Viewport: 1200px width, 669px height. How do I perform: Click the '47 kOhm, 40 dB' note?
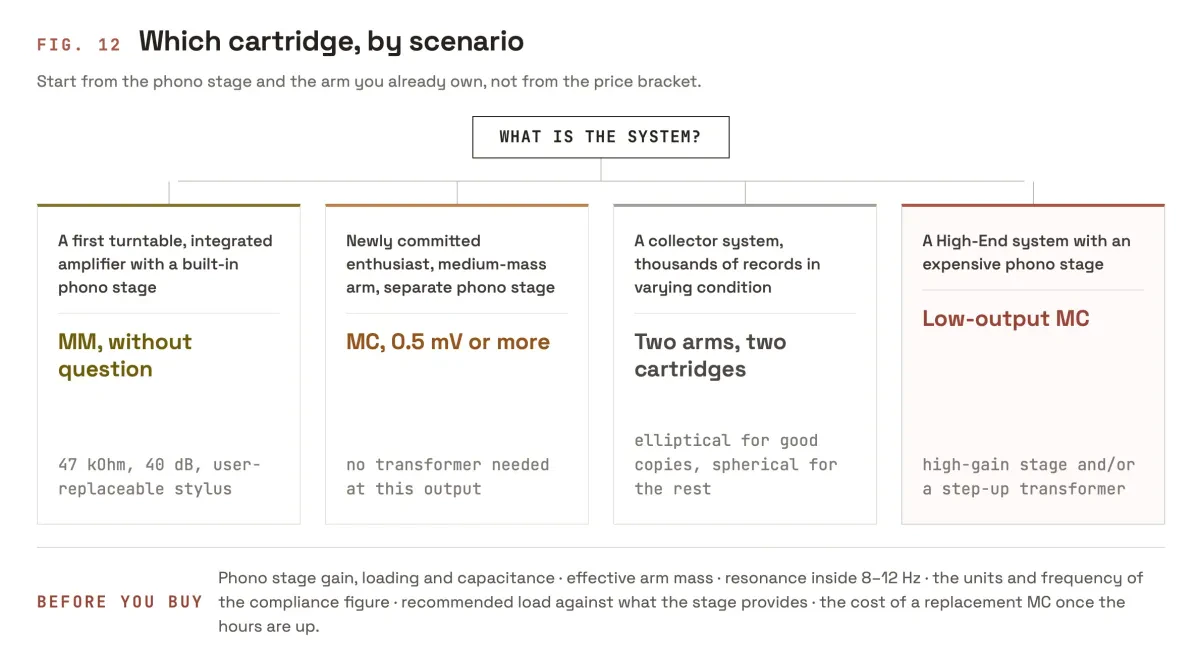(x=159, y=477)
